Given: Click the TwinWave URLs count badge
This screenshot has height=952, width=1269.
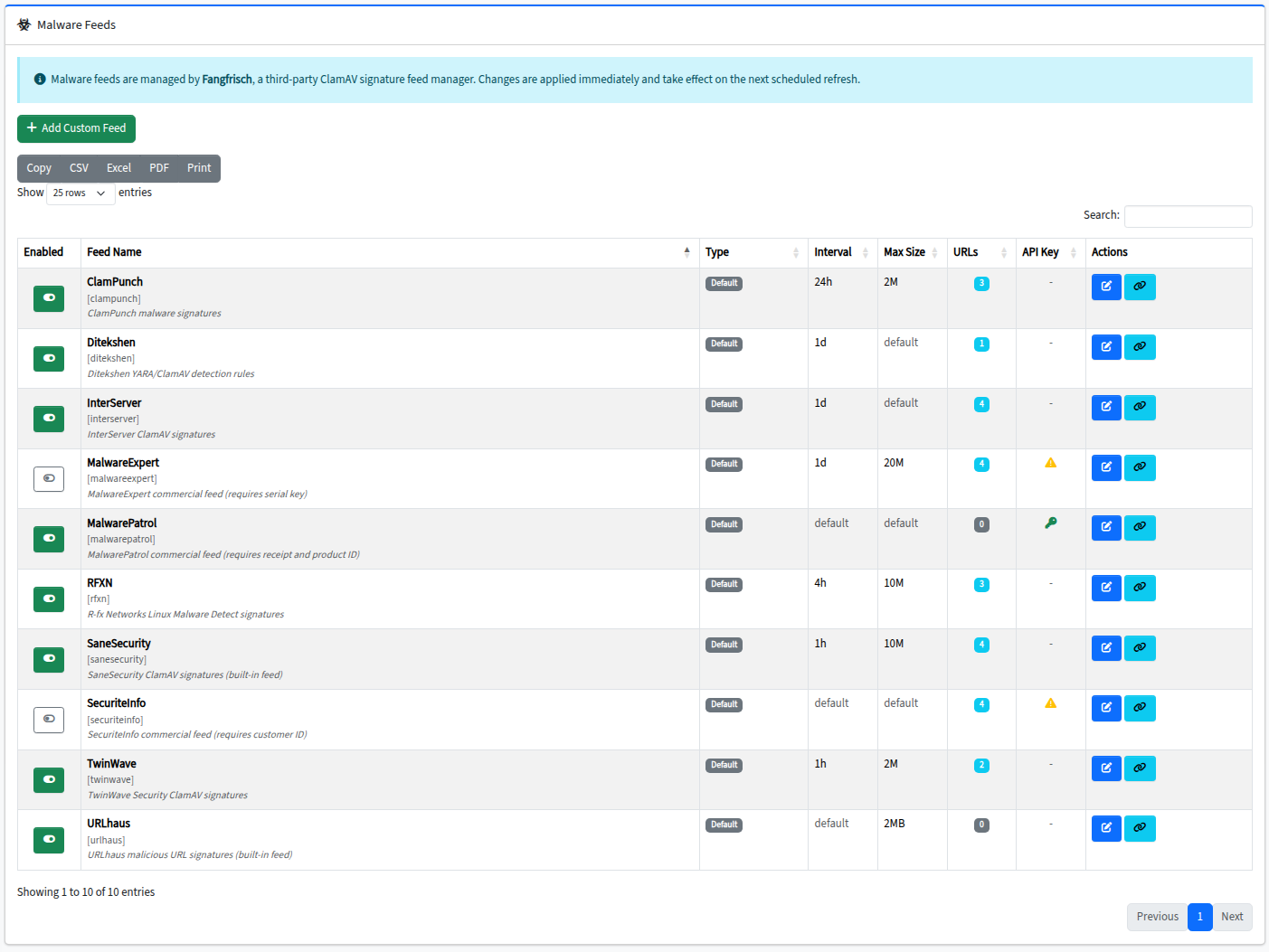Looking at the screenshot, I should point(981,766).
